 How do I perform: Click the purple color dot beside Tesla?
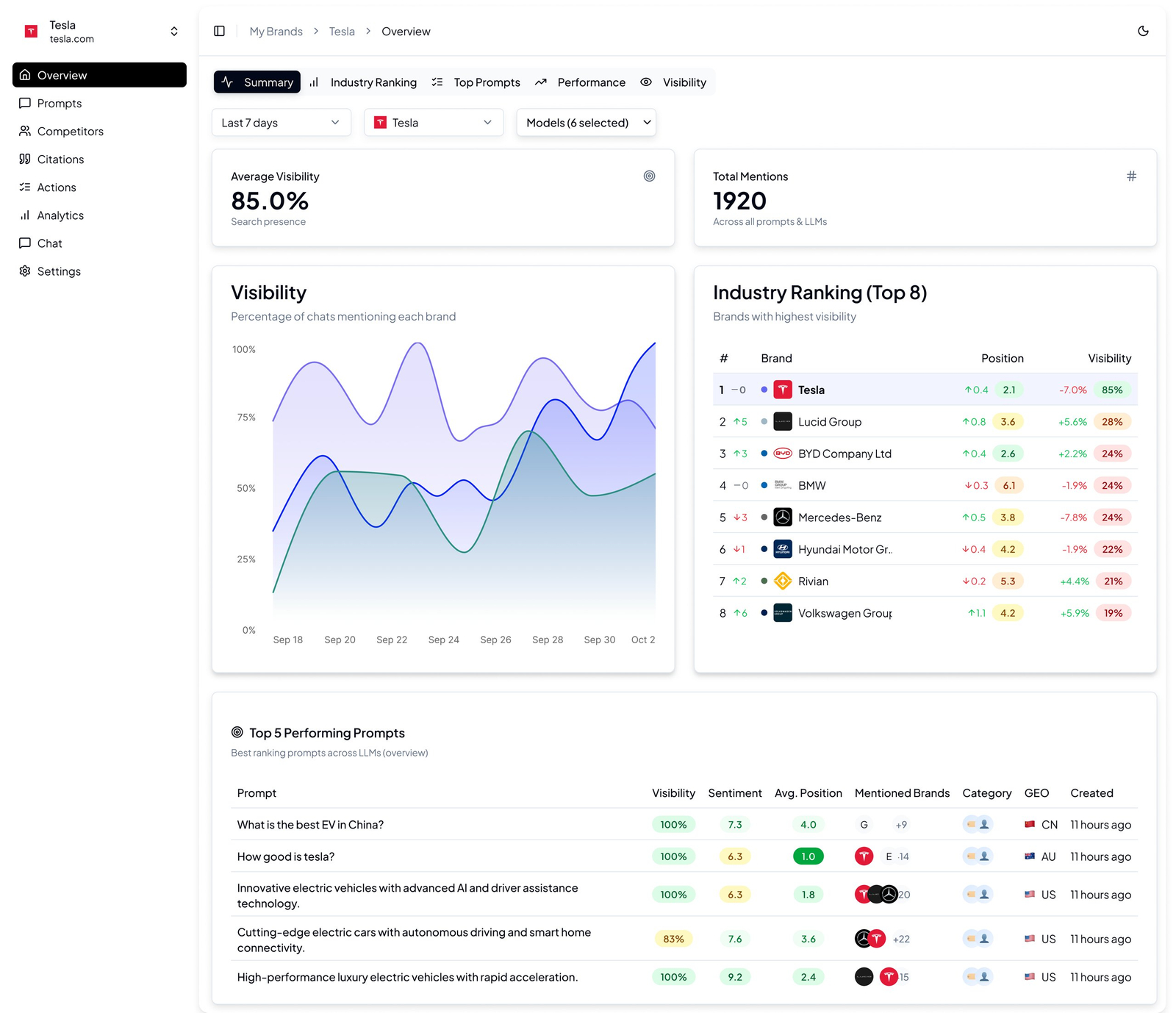point(764,390)
